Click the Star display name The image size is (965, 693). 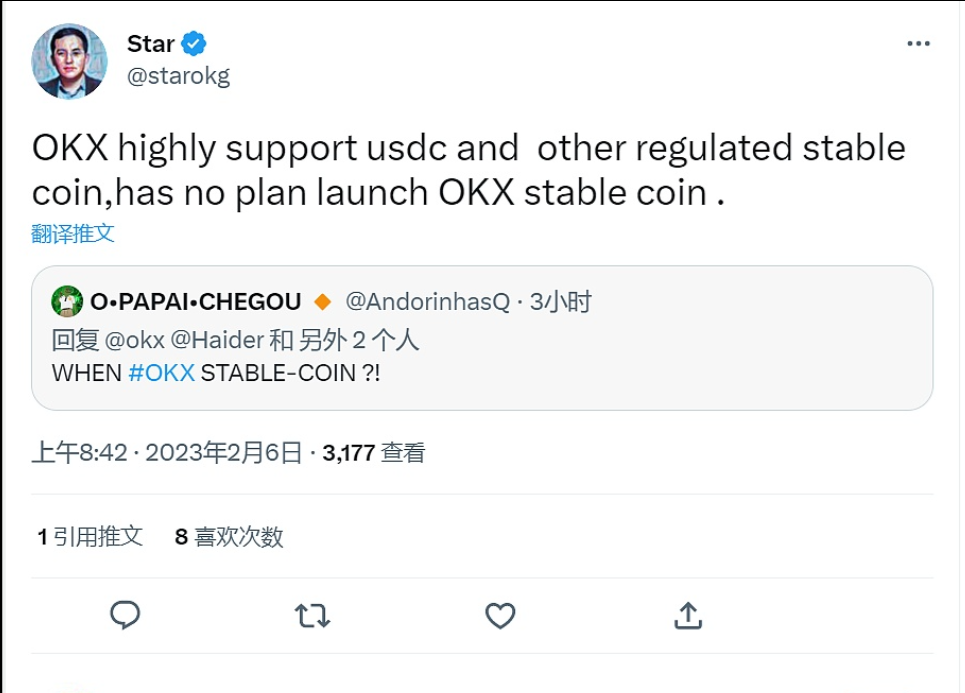point(151,44)
